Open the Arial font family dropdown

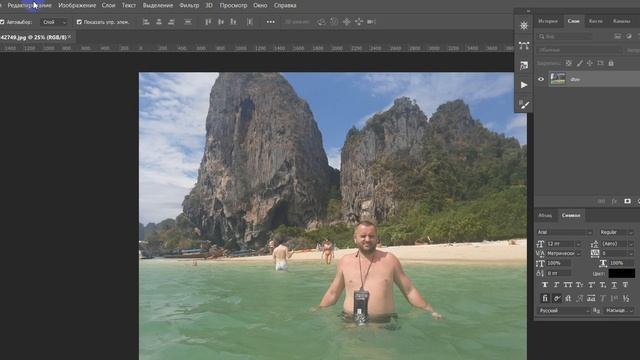click(x=564, y=232)
